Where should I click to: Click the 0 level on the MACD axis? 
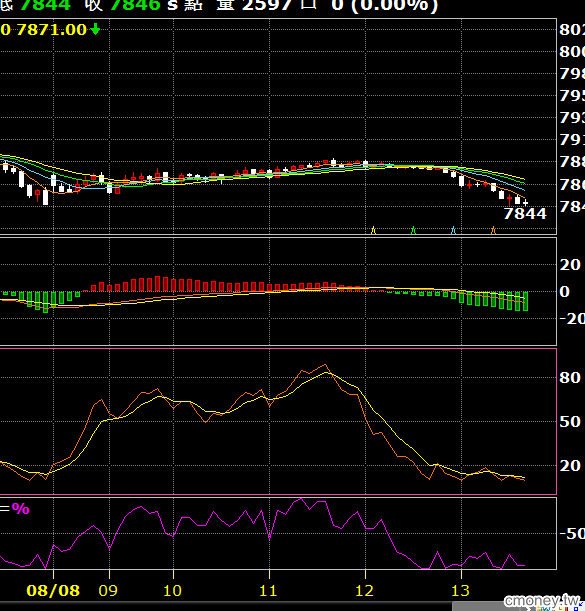click(x=564, y=291)
